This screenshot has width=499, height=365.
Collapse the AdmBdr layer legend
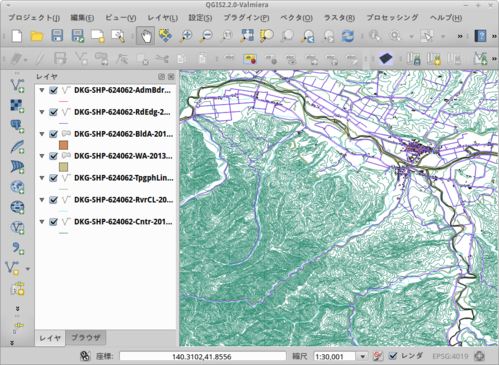tap(42, 90)
